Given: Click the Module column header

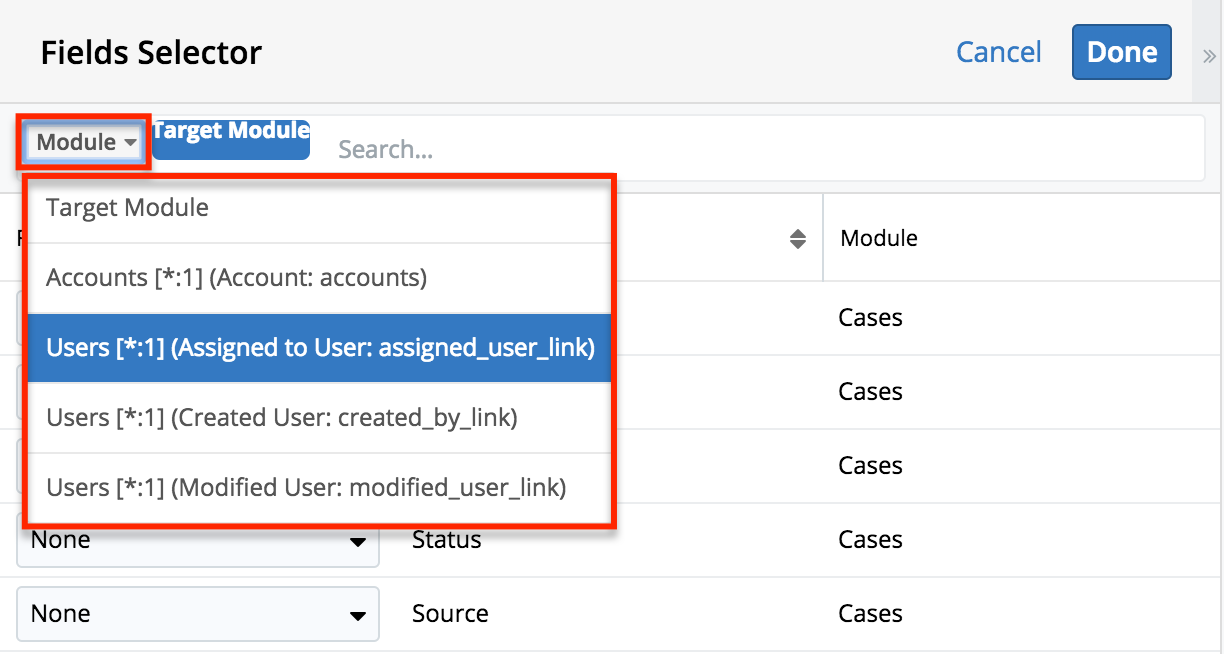Looking at the screenshot, I should 879,238.
